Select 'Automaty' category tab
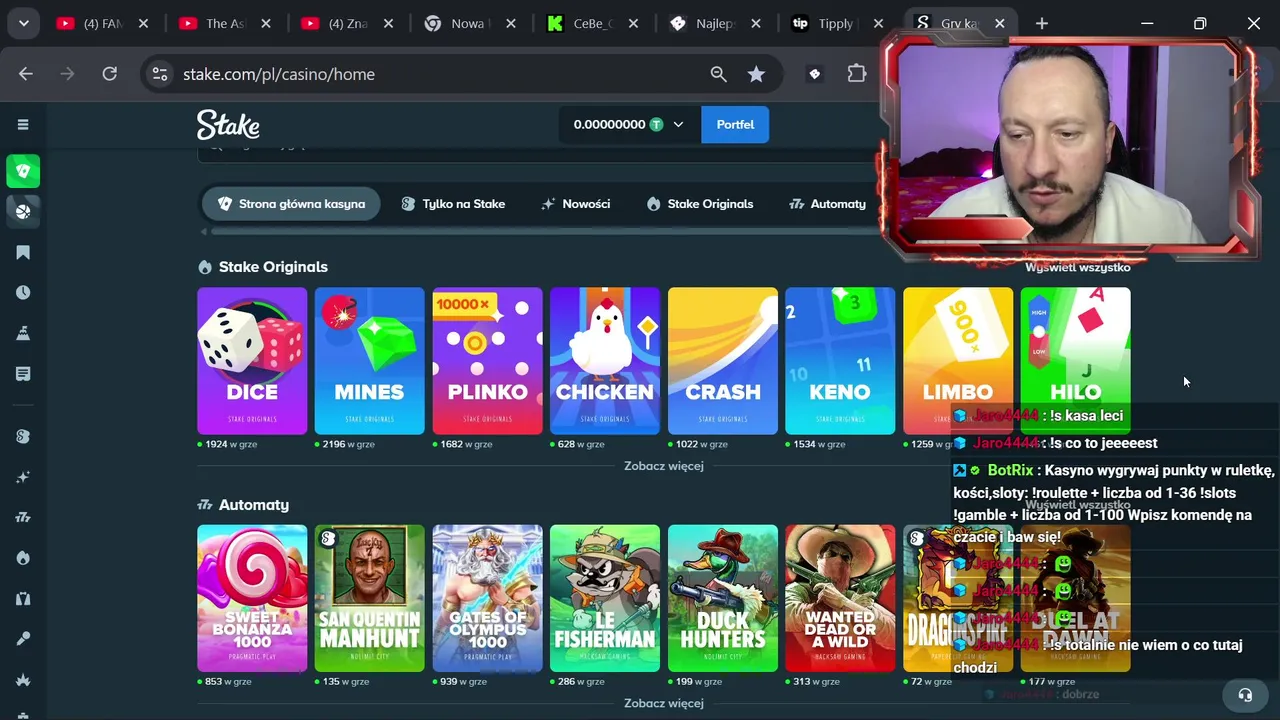 pyautogui.click(x=827, y=204)
